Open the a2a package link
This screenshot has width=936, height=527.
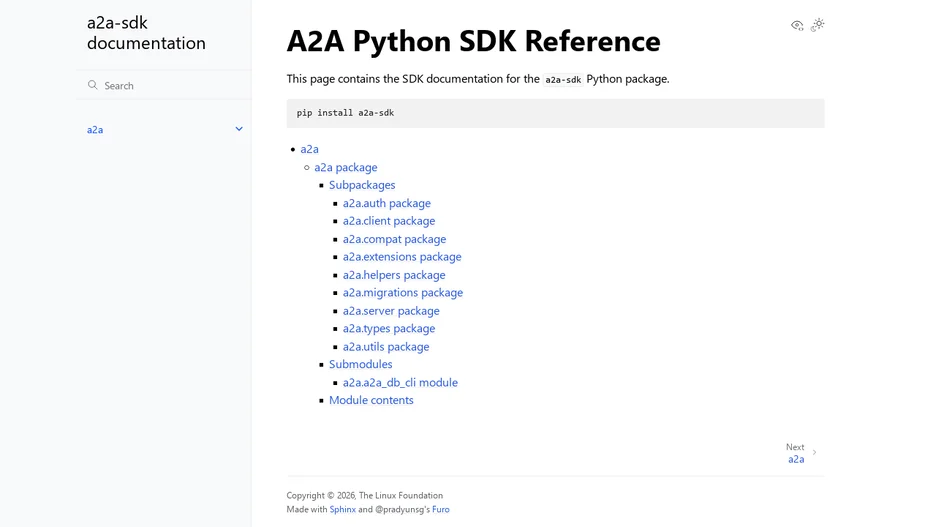346,167
